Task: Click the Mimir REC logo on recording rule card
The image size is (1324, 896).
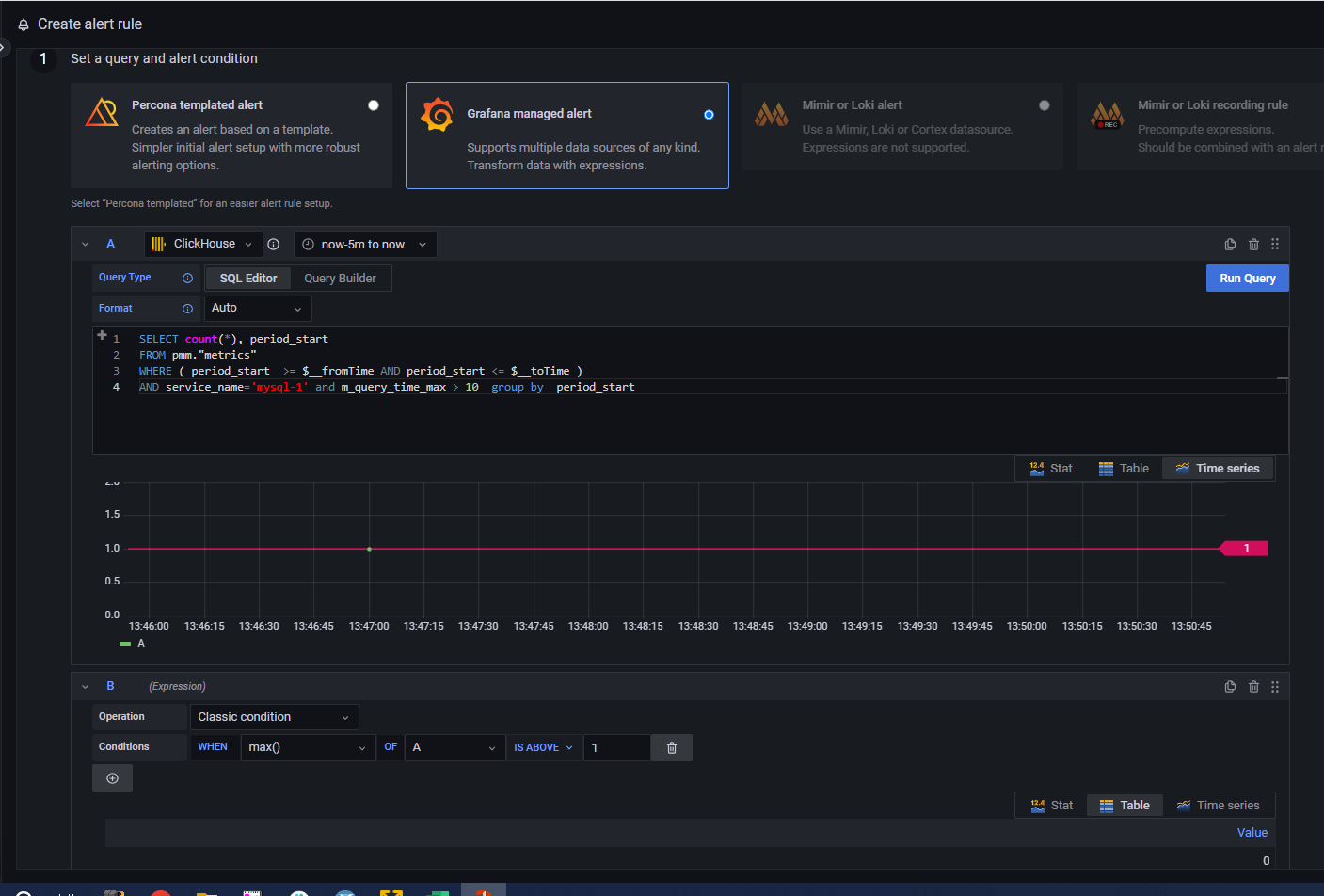Action: 1107,115
